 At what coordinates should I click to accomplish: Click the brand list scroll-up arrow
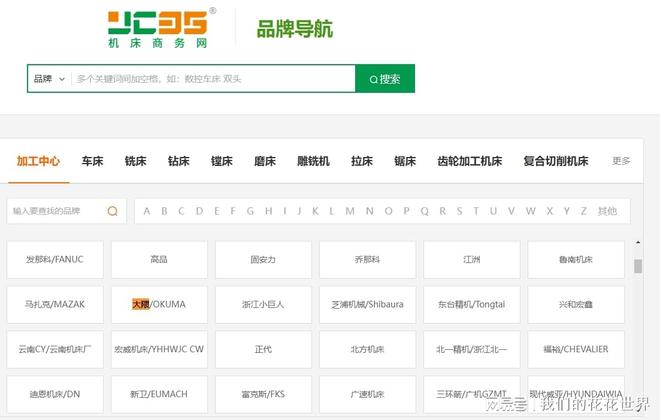pyautogui.click(x=638, y=243)
